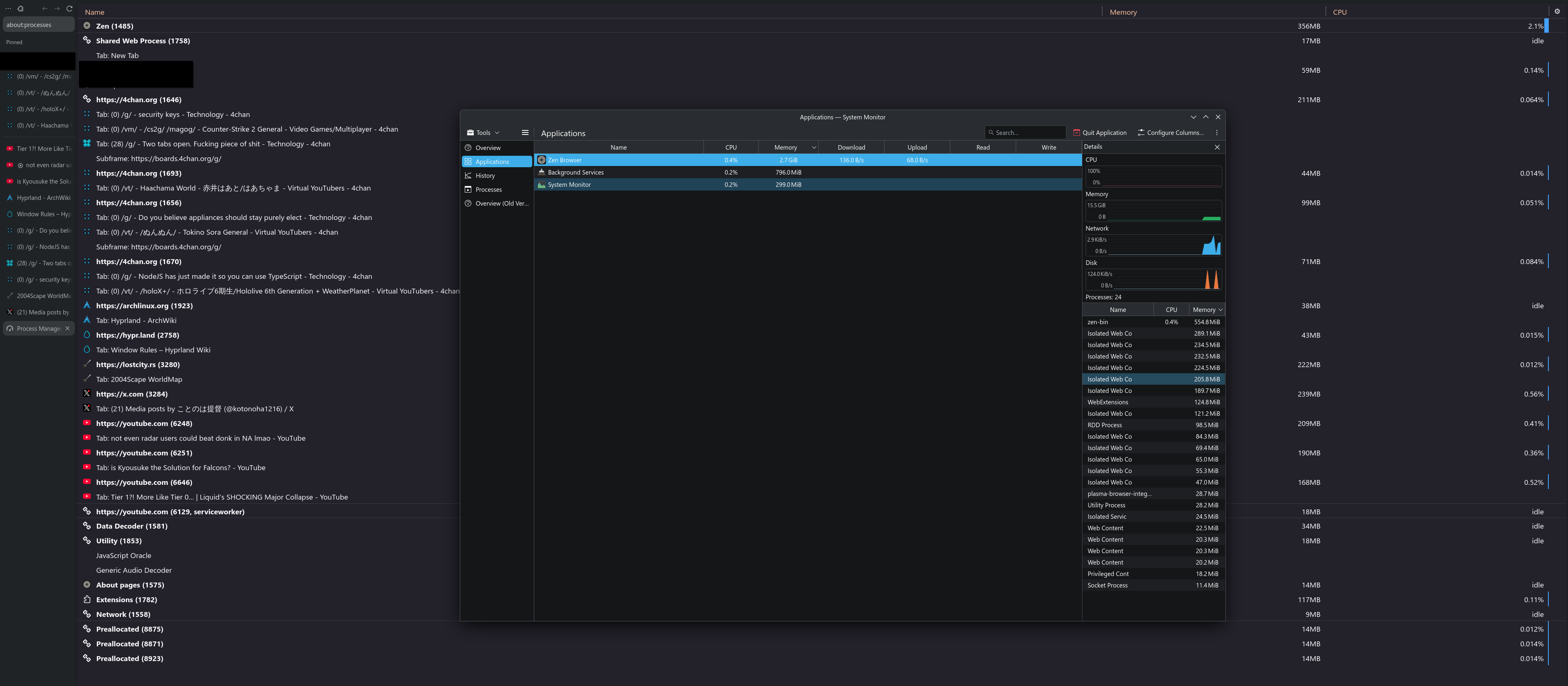The height and width of the screenshot is (686, 1568).
Task: Open the gear settings icon in about:processes header
Action: (1557, 11)
